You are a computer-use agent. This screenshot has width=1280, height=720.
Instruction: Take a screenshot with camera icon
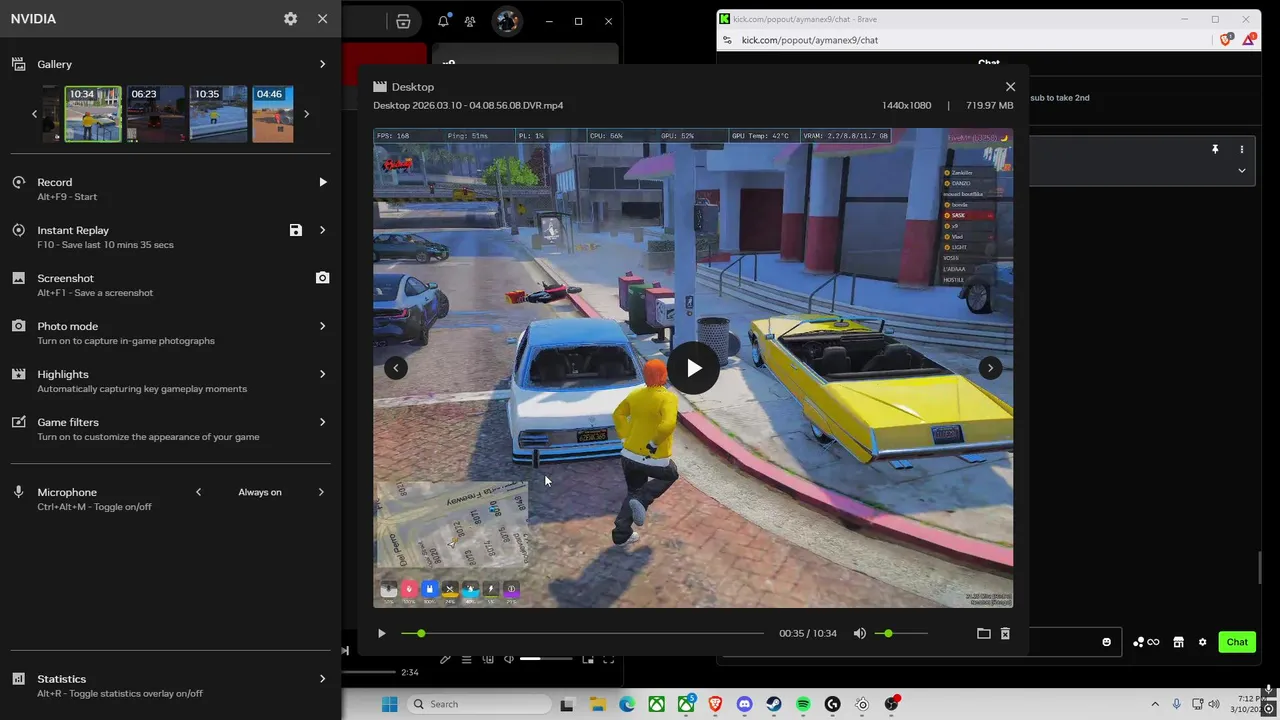click(322, 278)
